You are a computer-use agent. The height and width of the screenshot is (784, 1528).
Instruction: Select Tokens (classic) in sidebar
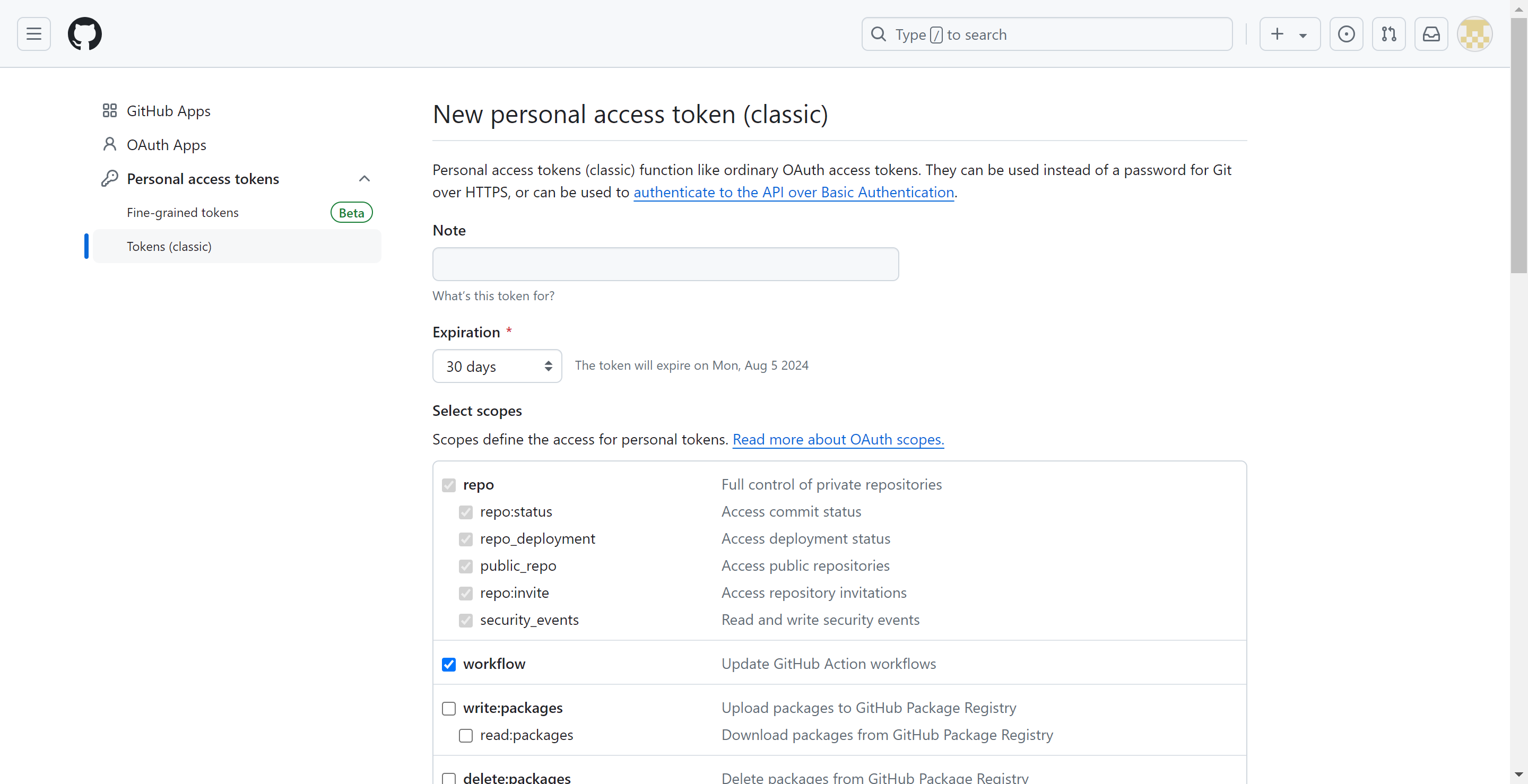(169, 246)
